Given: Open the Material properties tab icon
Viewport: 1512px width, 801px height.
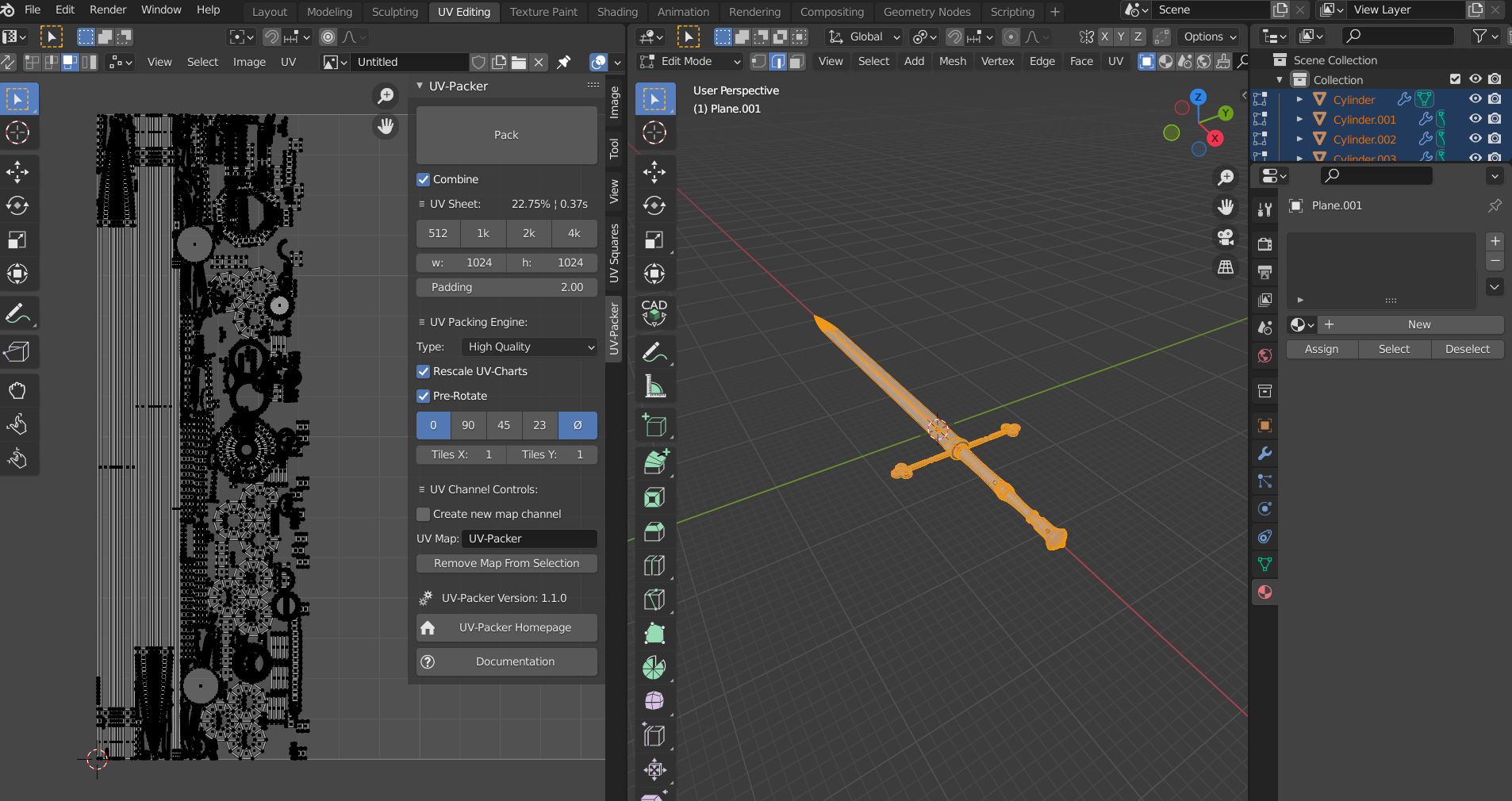Looking at the screenshot, I should [1264, 592].
